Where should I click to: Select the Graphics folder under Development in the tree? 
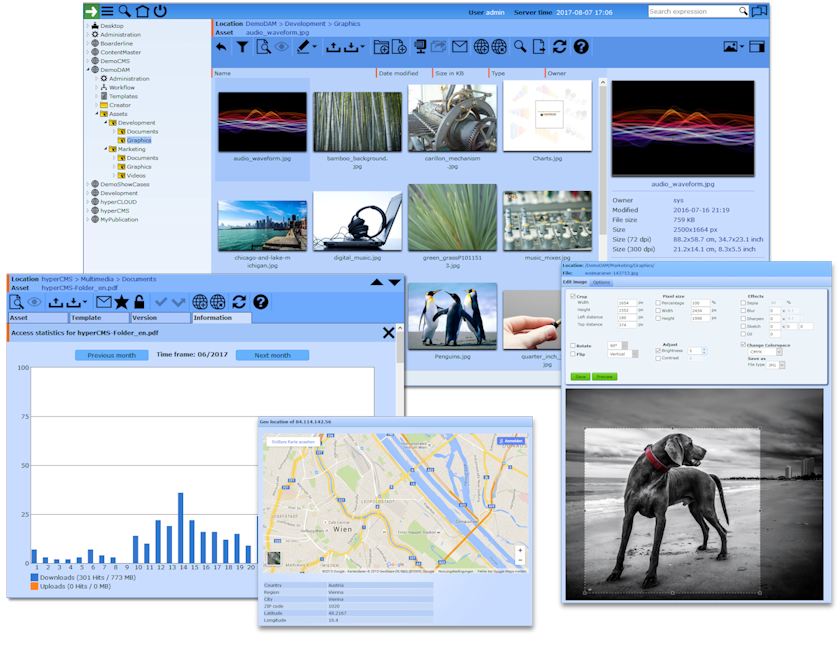[x=139, y=140]
